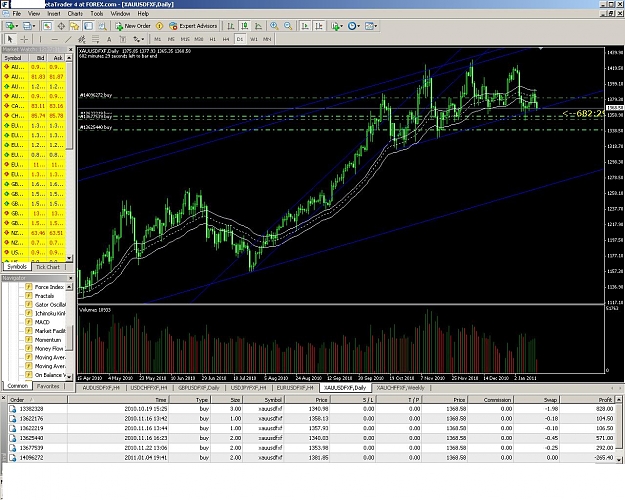Open the Tools menu

pos(96,14)
